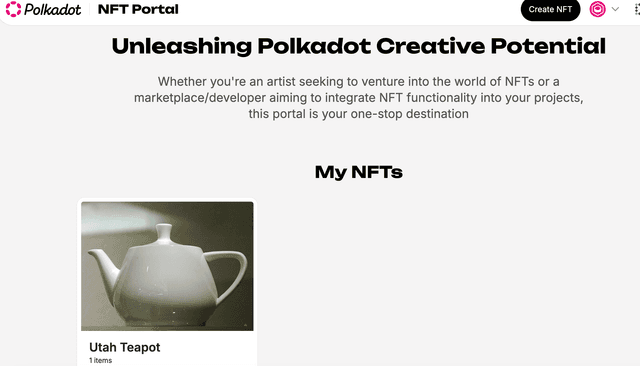Screen dimensions: 640x366
Task: Click the teapot's handle in the image
Action: pos(229,273)
